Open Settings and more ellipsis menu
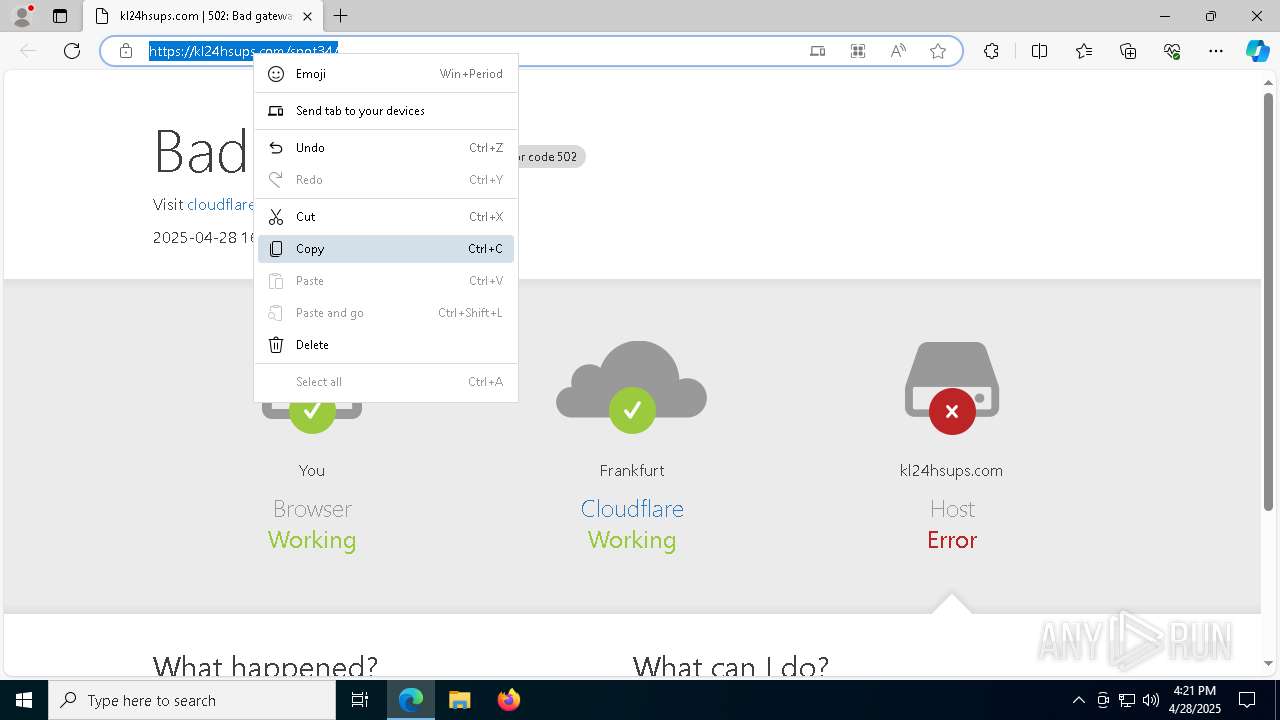 coord(1216,51)
